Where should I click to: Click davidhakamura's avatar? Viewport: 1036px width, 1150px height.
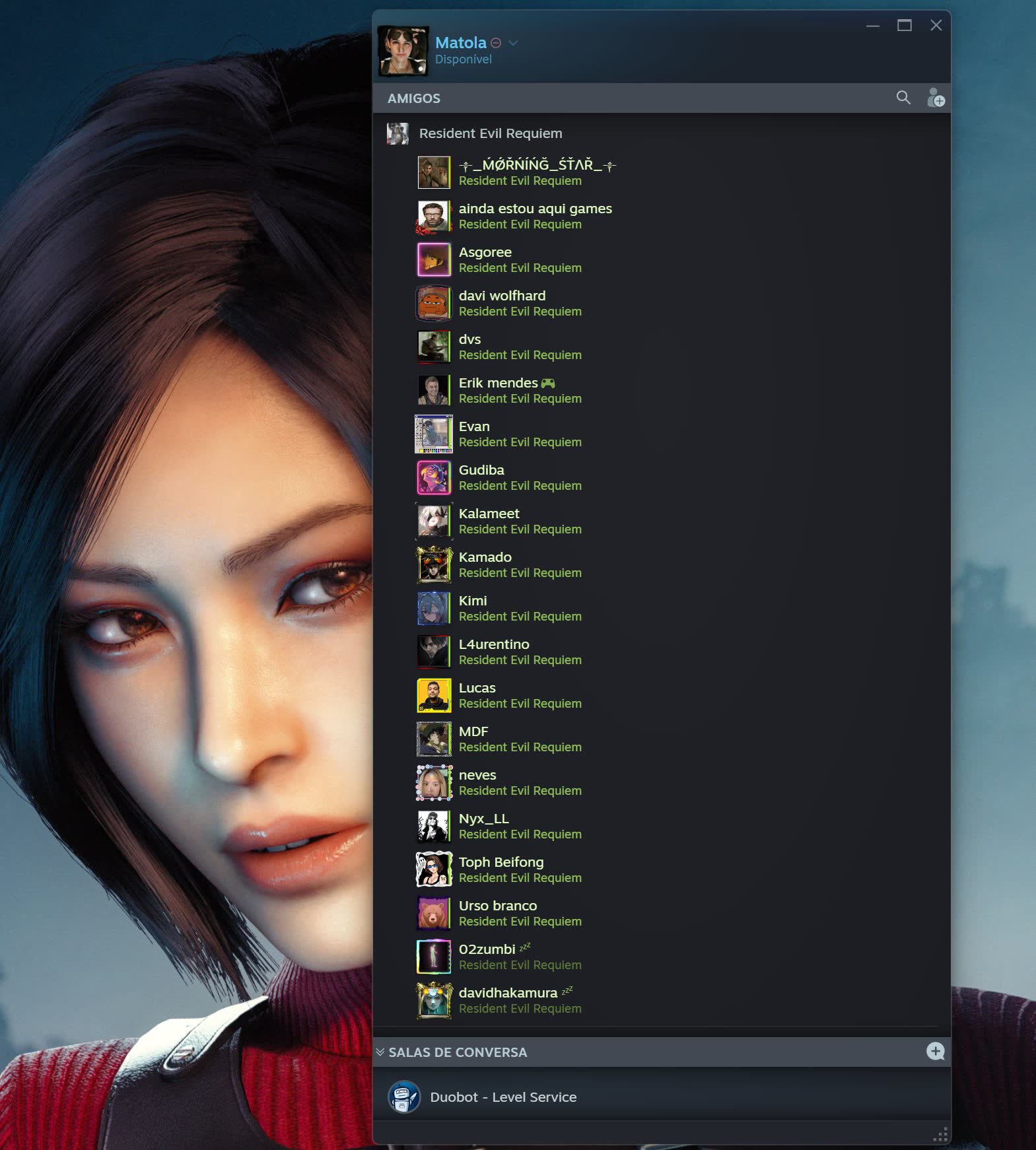pyautogui.click(x=434, y=1000)
